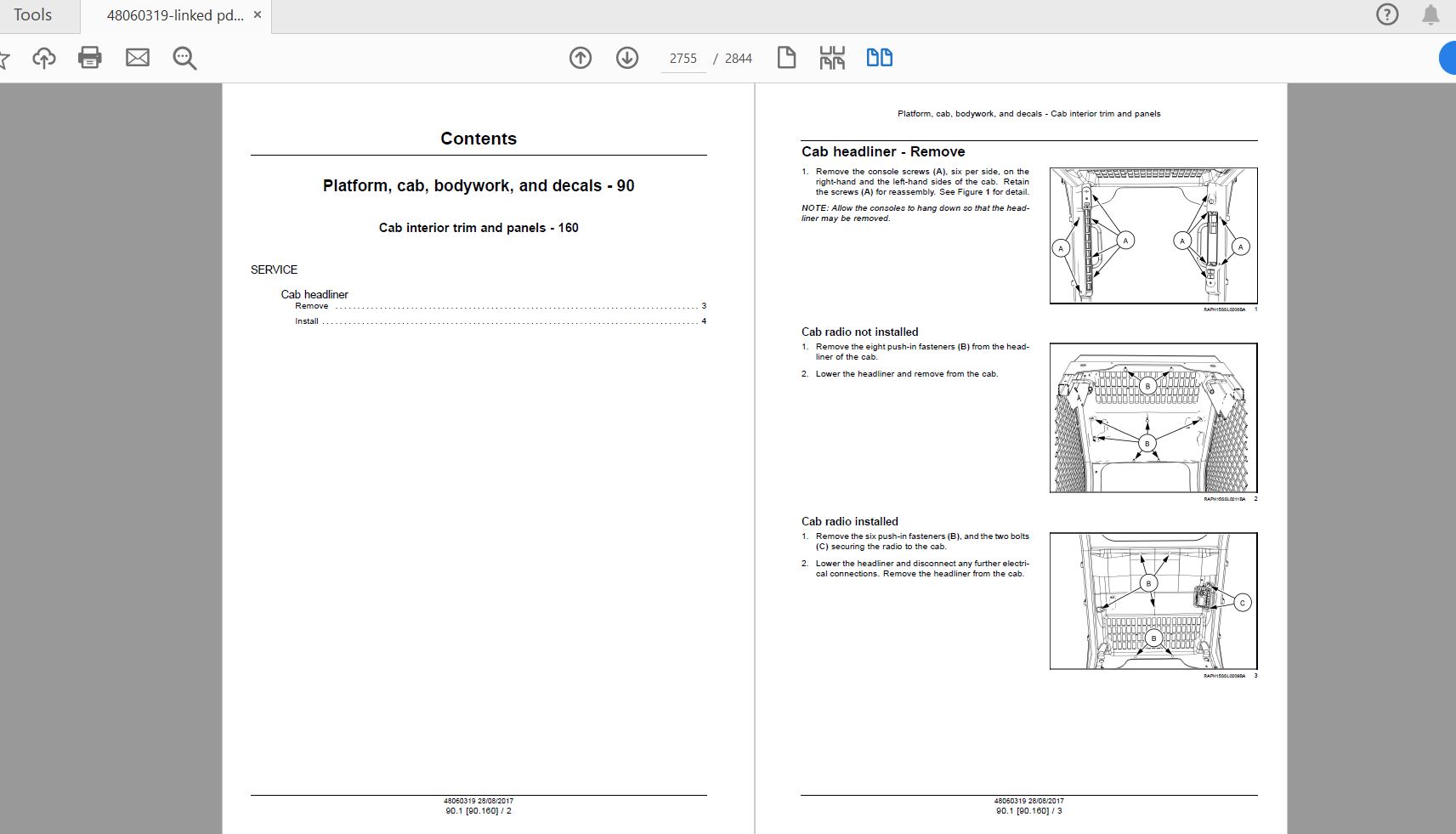View notifications bell

pos(1431,14)
